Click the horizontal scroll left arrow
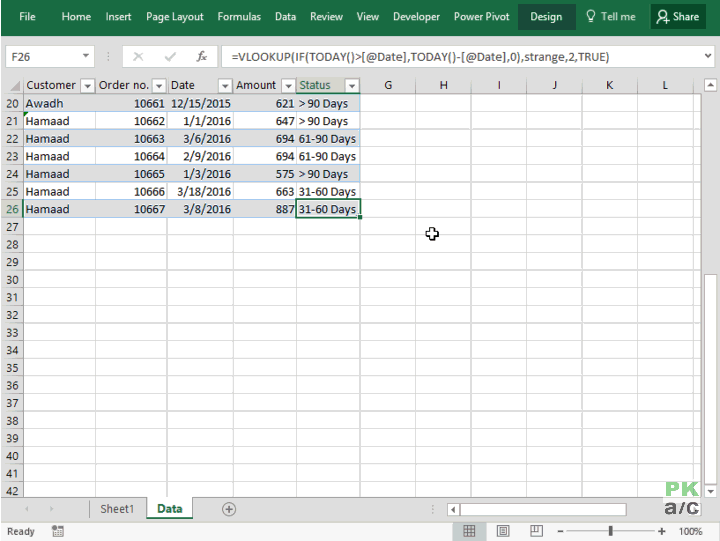This screenshot has height=541, width=720. click(453, 509)
